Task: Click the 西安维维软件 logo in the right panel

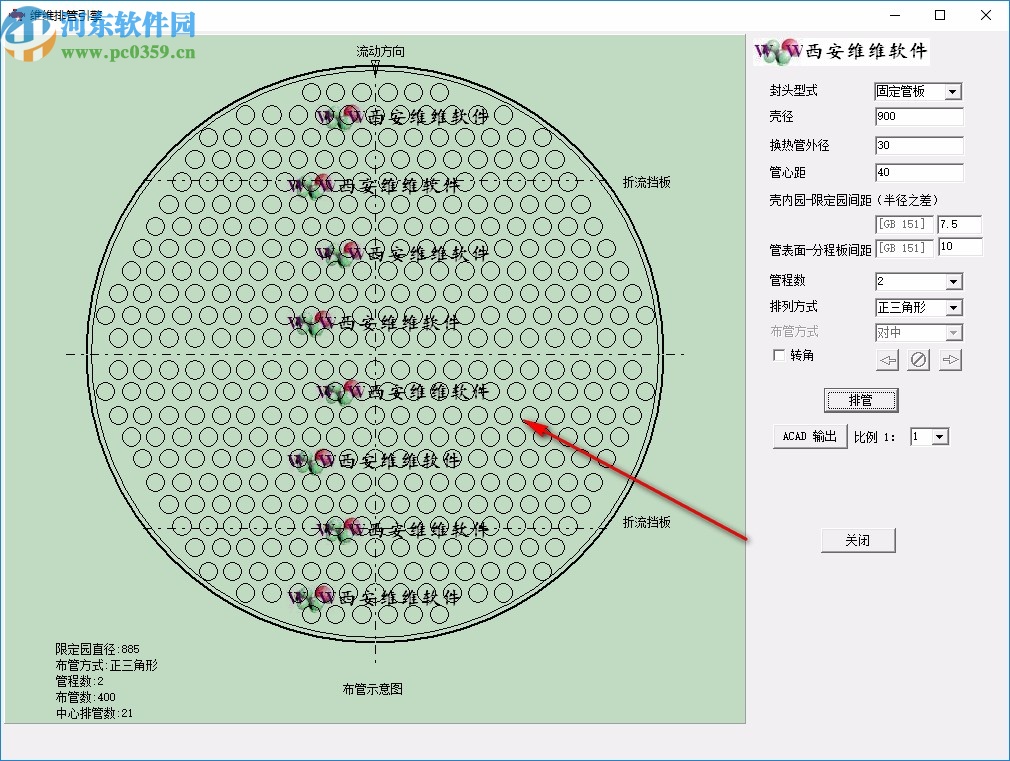Action: [840, 51]
